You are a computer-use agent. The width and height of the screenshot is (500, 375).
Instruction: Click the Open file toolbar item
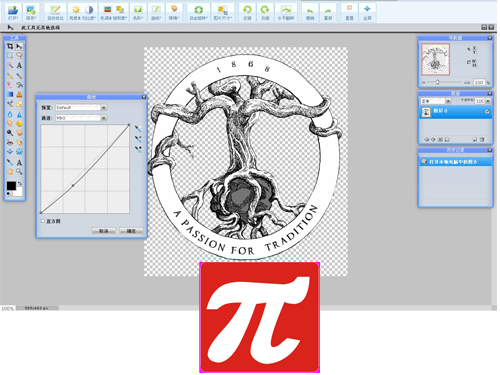pos(13,13)
